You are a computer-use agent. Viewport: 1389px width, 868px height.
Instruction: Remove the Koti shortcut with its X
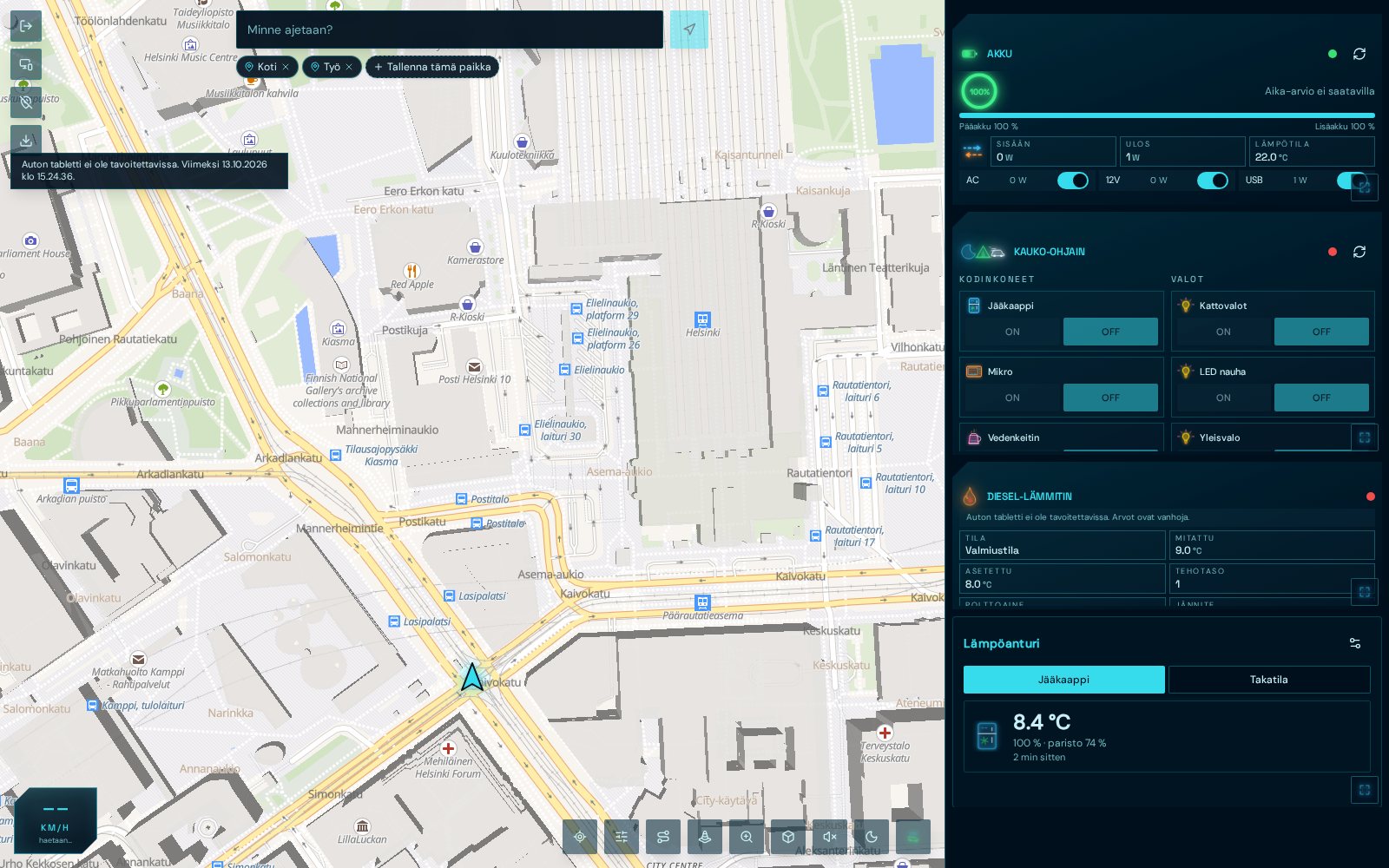coord(286,67)
